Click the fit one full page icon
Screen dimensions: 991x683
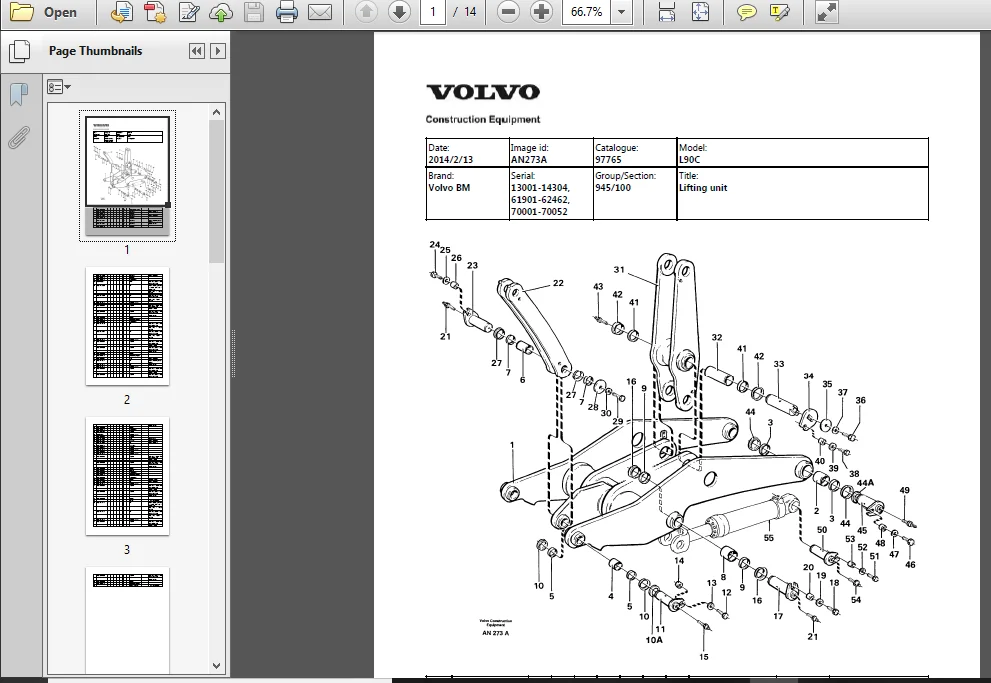tap(700, 12)
